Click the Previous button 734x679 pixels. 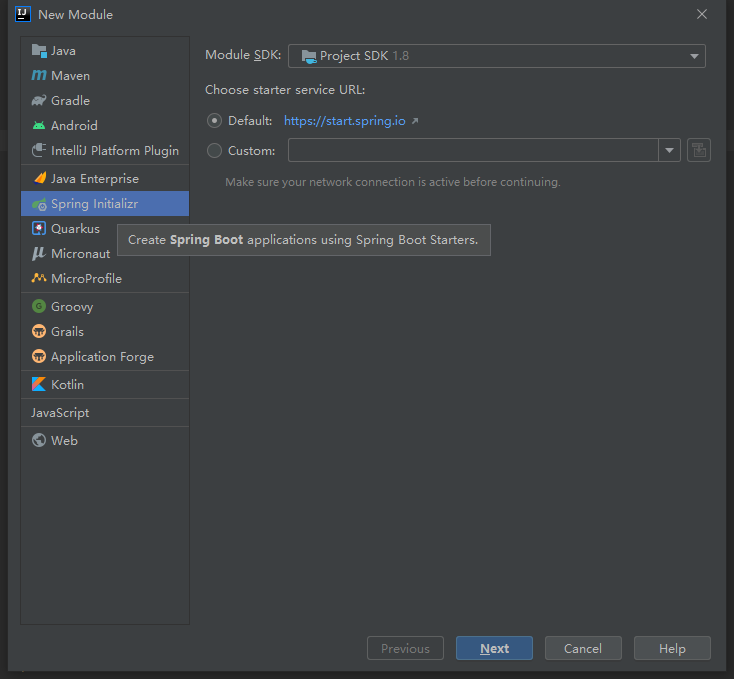(405, 648)
